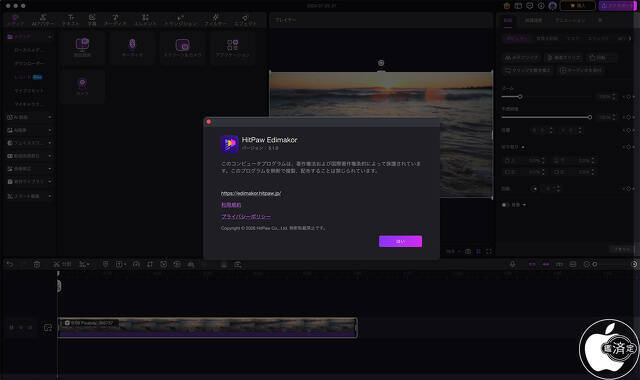Open the Media tab in top toolbar
The height and width of the screenshot is (380, 640).
click(x=15, y=20)
